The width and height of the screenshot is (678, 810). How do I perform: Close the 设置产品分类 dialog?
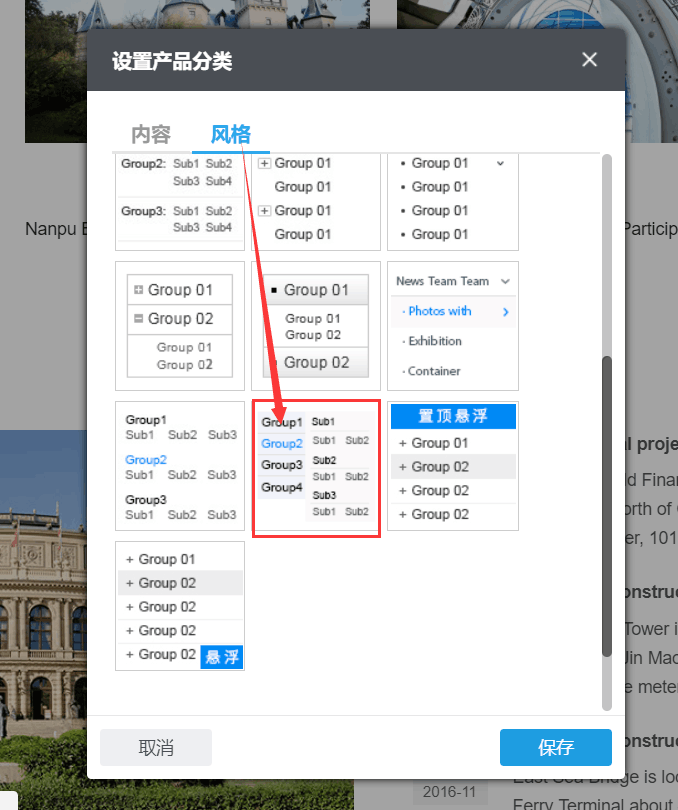[589, 60]
